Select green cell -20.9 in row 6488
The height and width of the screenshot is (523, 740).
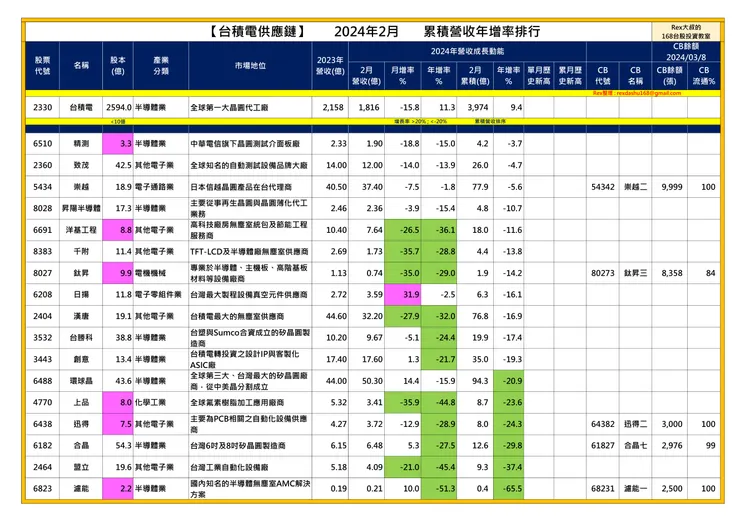click(x=509, y=381)
